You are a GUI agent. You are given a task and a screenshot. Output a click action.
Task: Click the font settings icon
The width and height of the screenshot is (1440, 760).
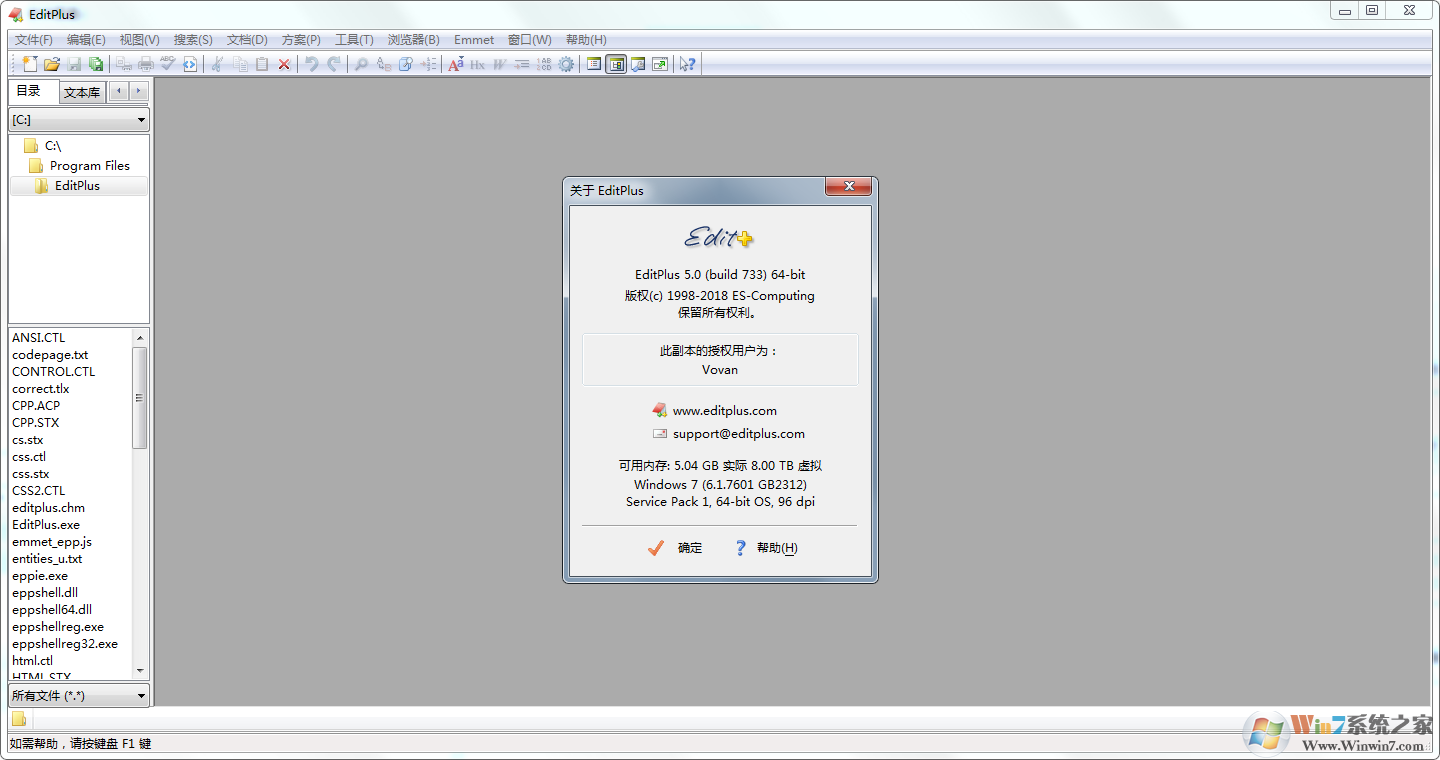[455, 64]
